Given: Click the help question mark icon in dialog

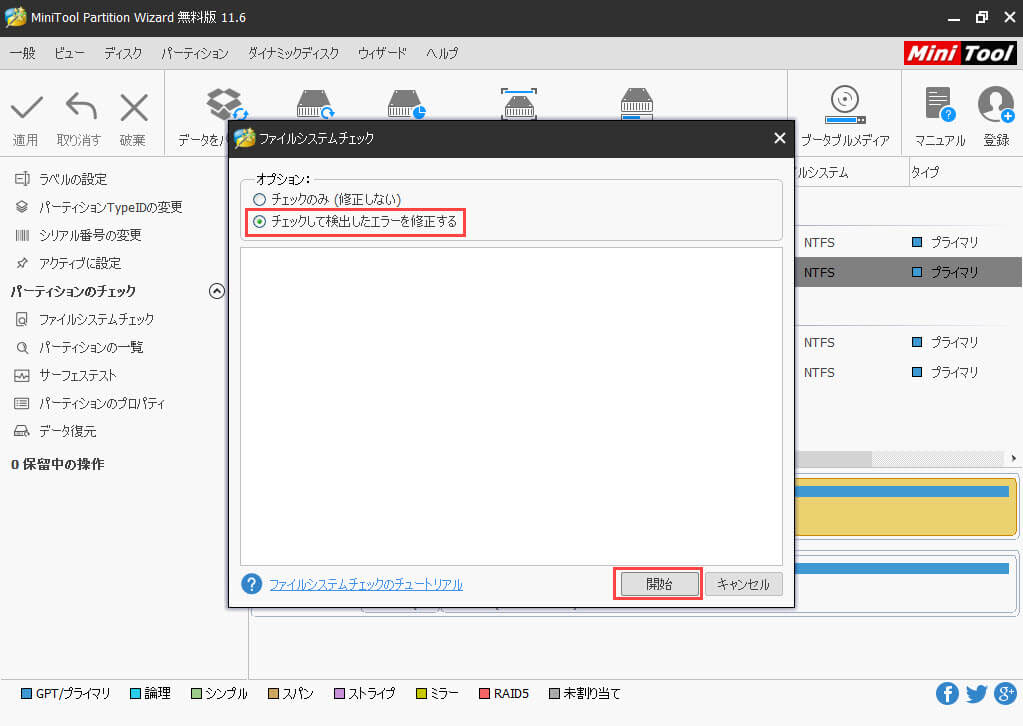Looking at the screenshot, I should 252,584.
